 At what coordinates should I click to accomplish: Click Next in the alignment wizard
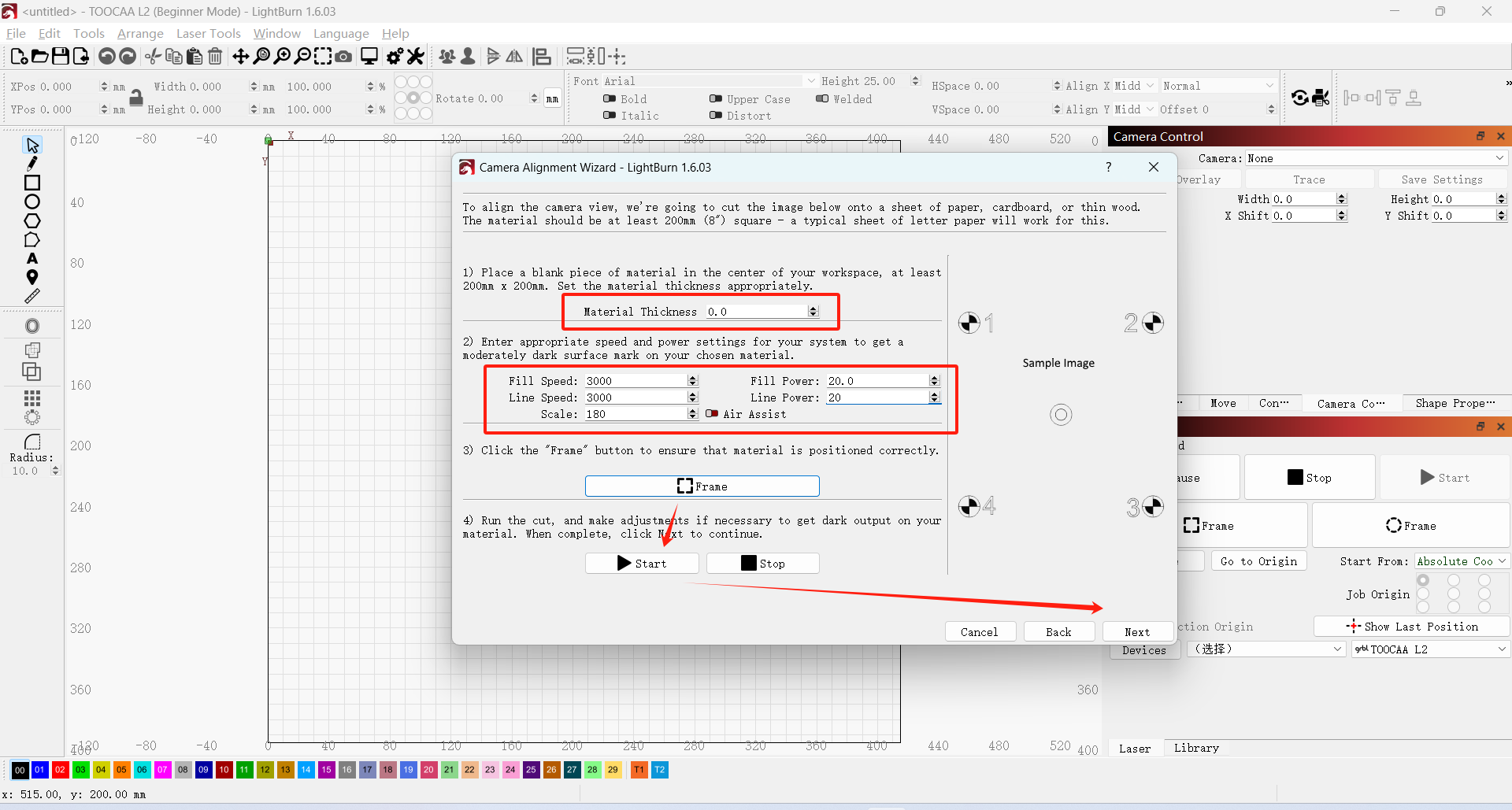pos(1136,631)
